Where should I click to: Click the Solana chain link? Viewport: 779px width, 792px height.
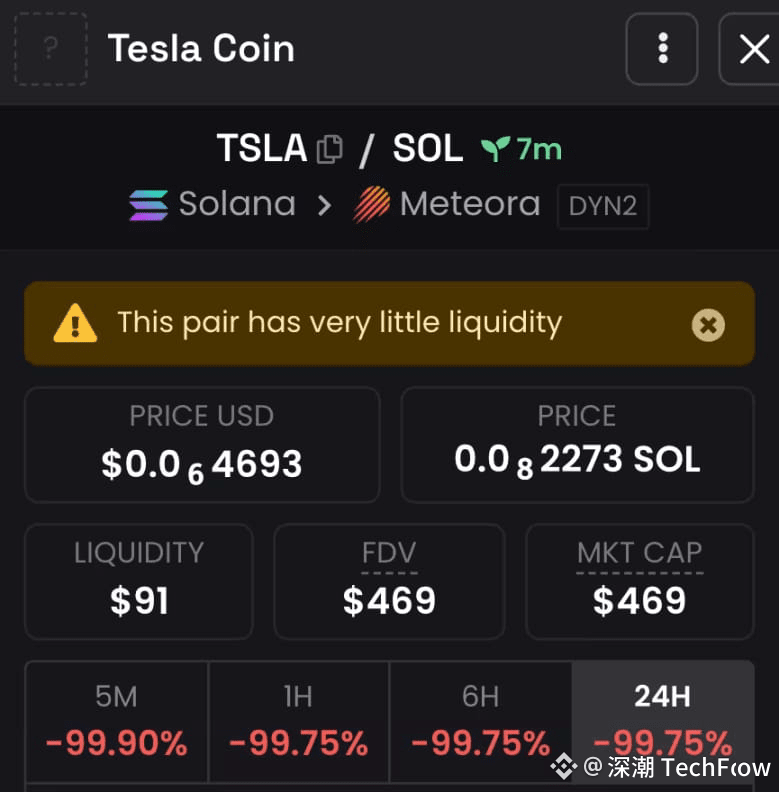point(236,205)
